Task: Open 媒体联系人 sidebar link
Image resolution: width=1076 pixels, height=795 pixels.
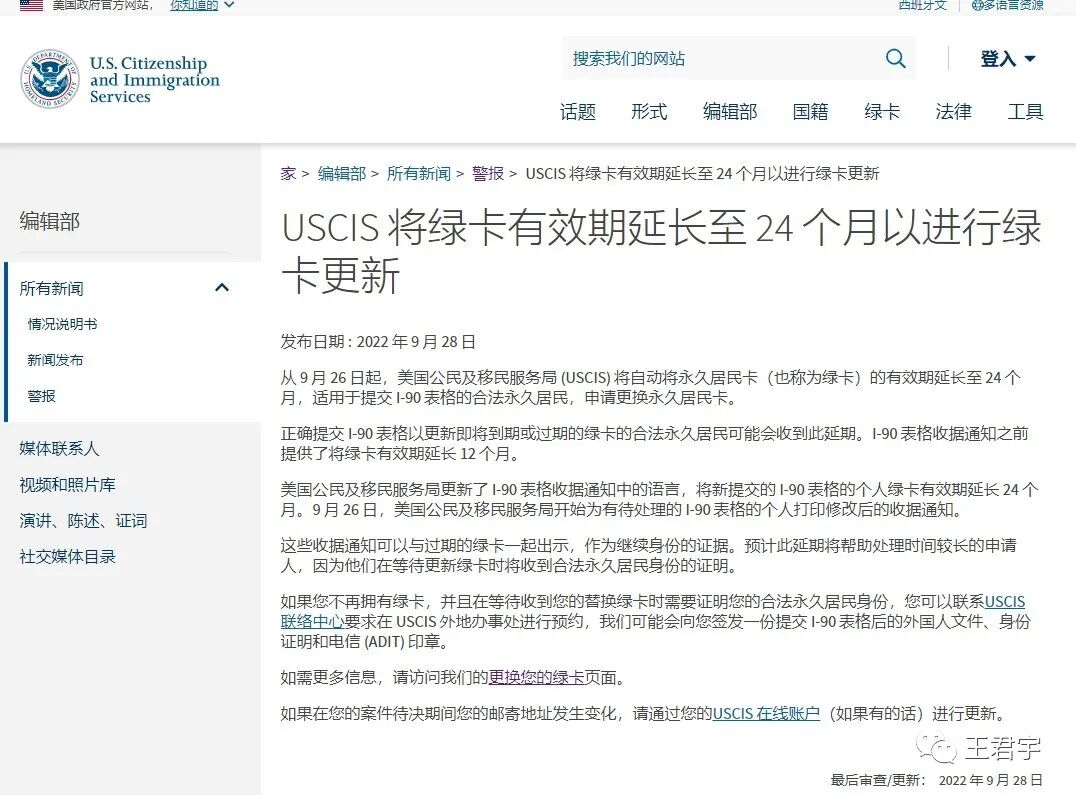Action: pos(59,449)
